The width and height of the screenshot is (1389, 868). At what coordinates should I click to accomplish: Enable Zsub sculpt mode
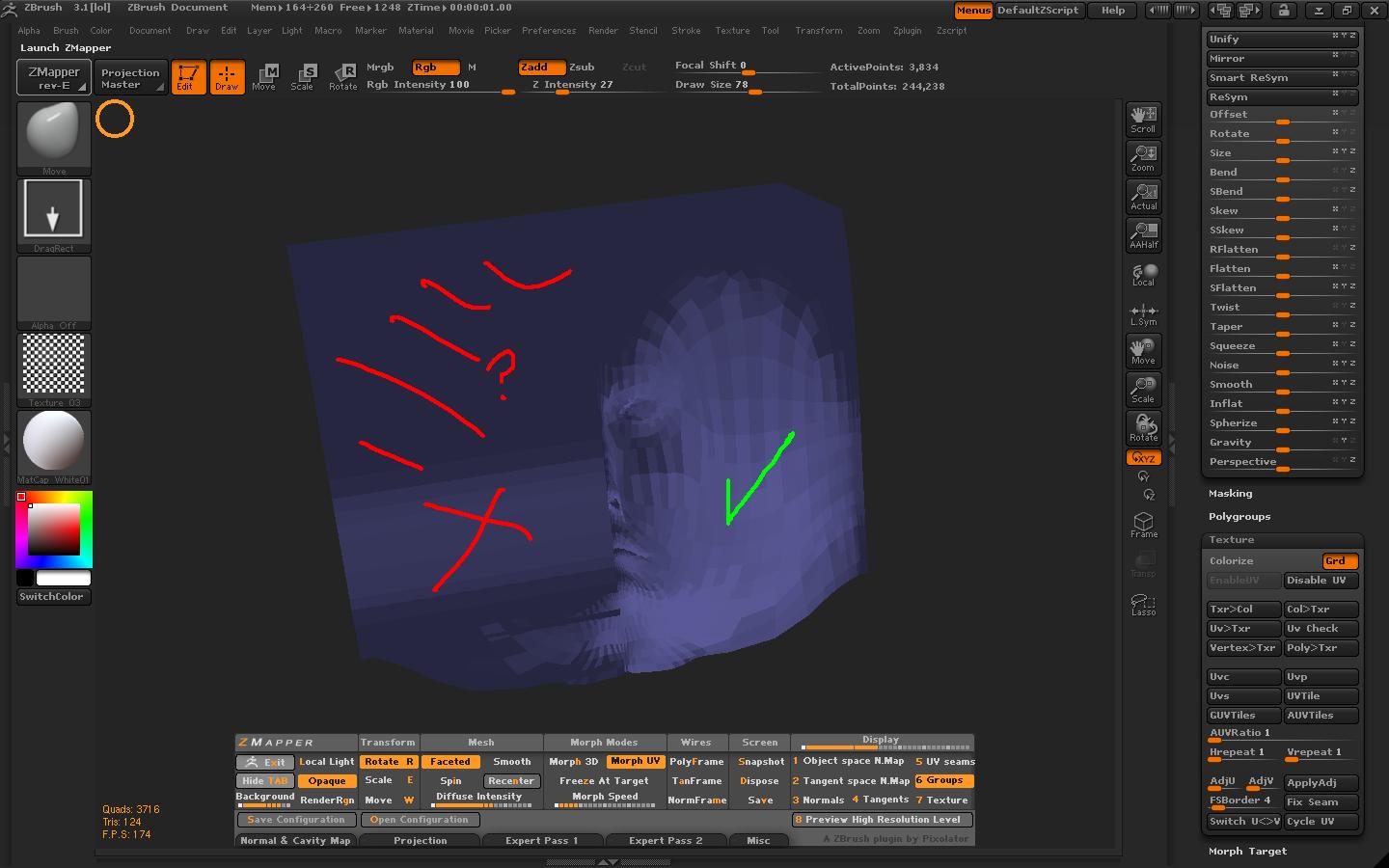pyautogui.click(x=582, y=67)
